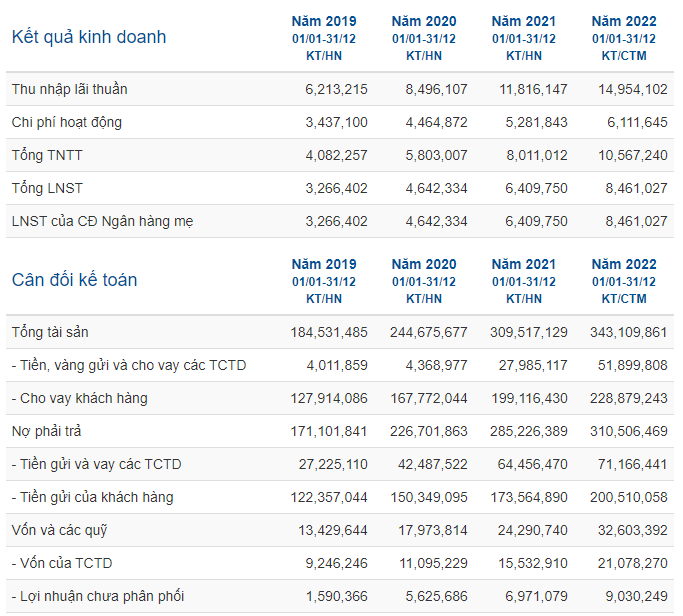The image size is (683, 616).
Task: Click value 309,517,129 in Tổng tài sản row
Action: [x=529, y=332]
